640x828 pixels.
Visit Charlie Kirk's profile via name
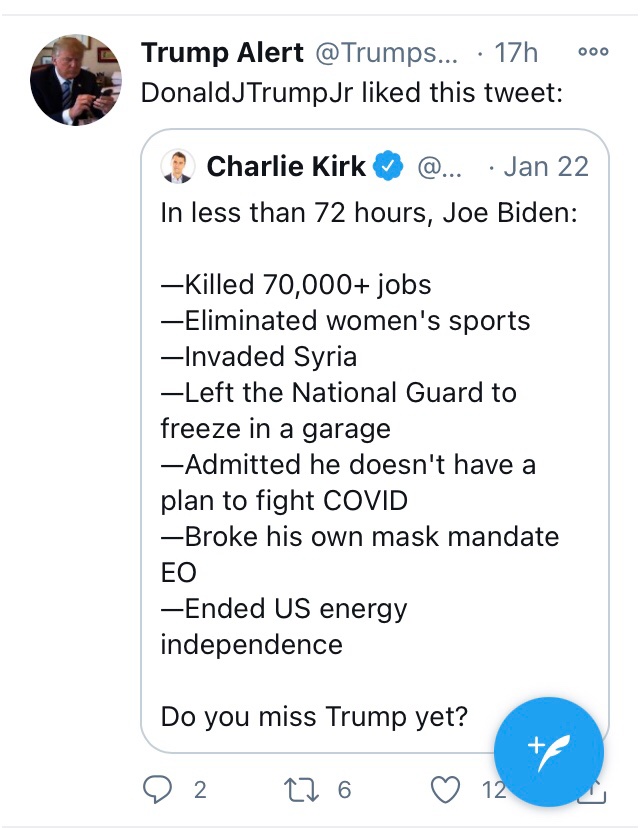(x=286, y=166)
